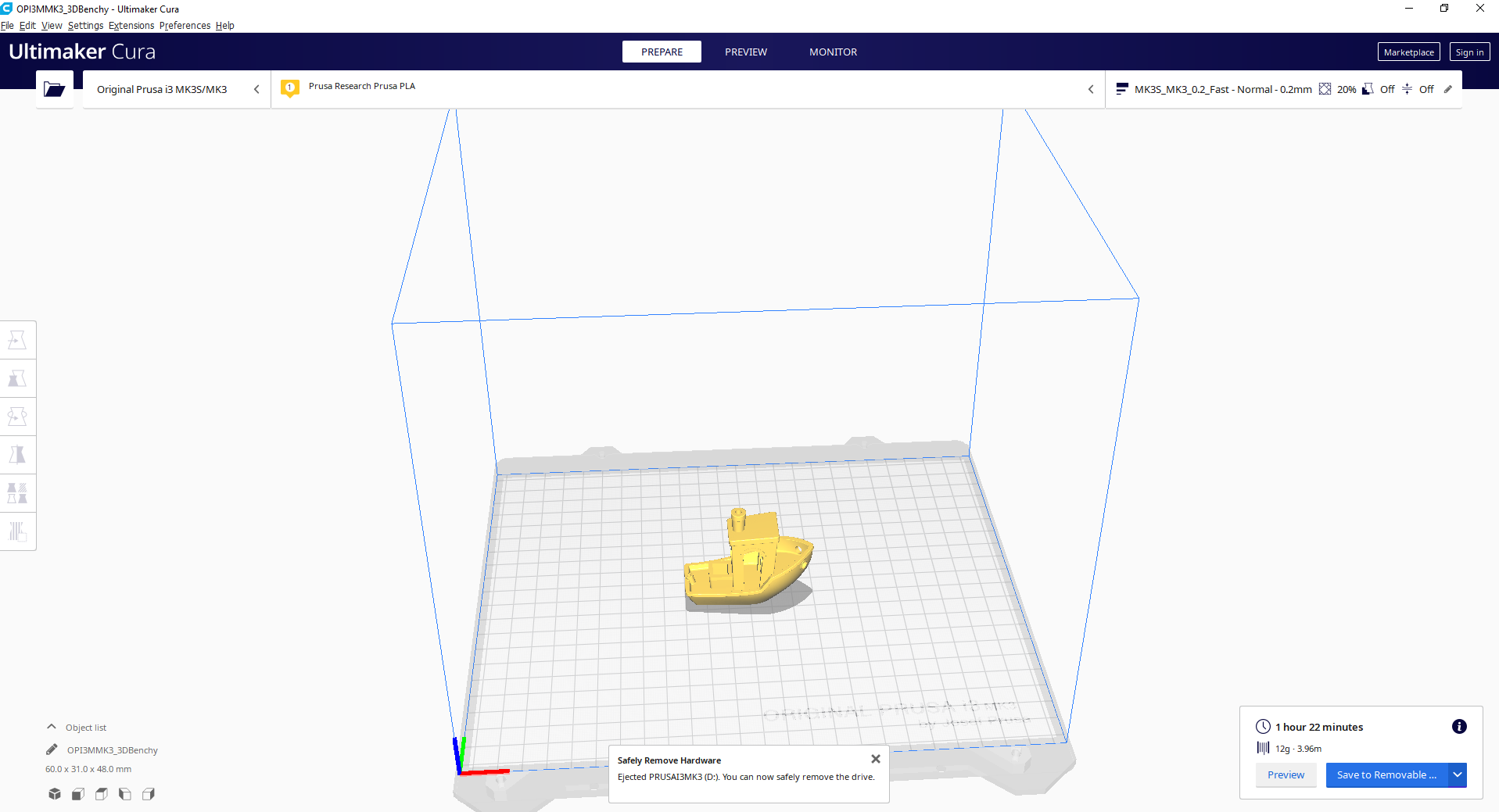Switch to the PREPARE stage tab
This screenshot has width=1499, height=812.
(x=662, y=52)
